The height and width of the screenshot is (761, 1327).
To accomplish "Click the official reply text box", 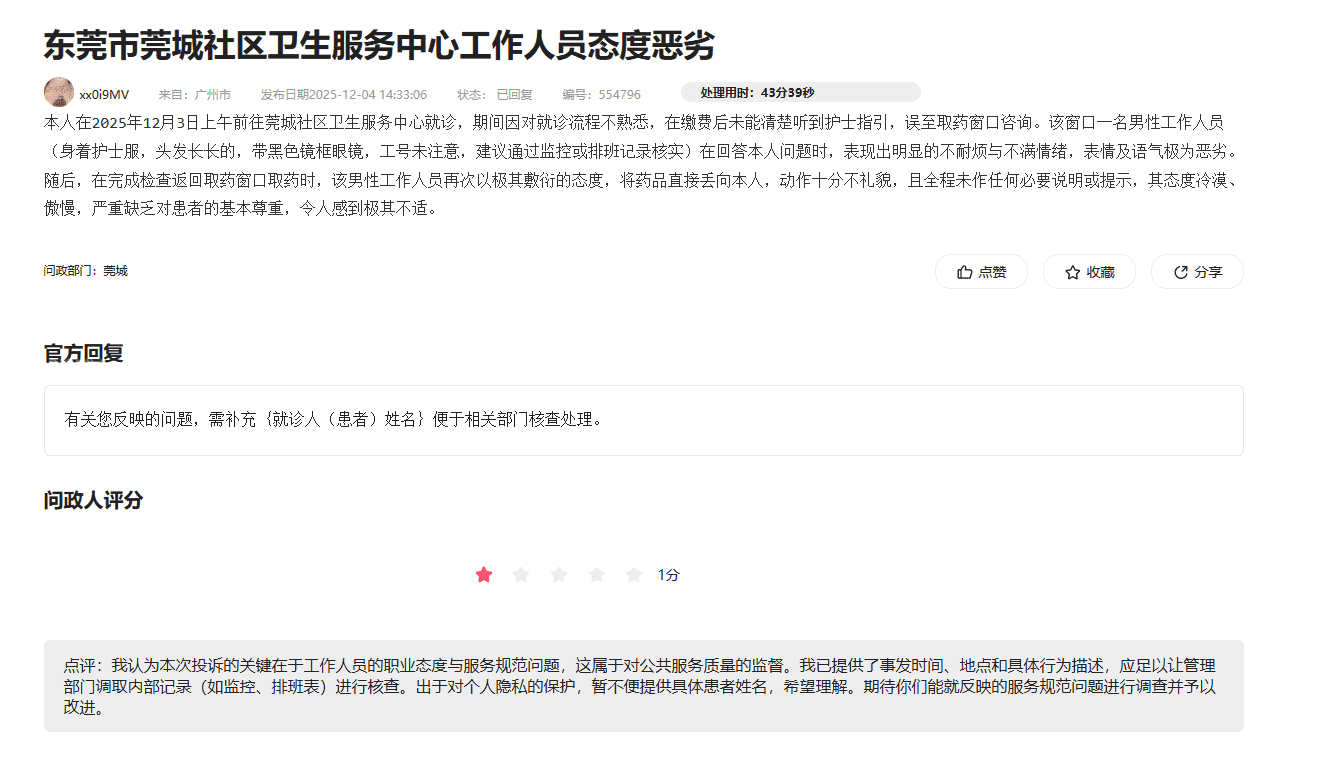I will [643, 420].
